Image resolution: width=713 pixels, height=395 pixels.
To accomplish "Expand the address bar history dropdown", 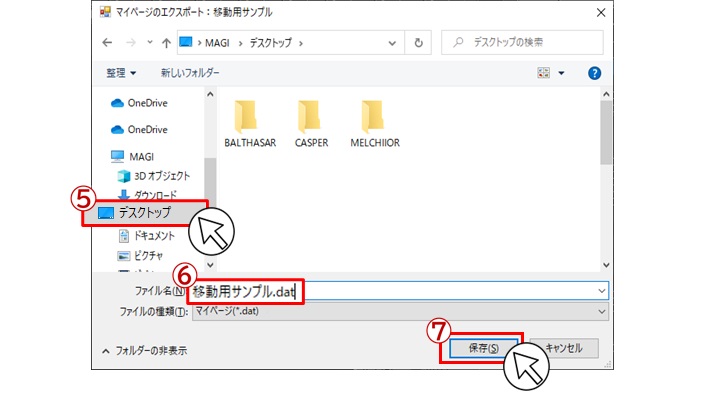I will [392, 43].
